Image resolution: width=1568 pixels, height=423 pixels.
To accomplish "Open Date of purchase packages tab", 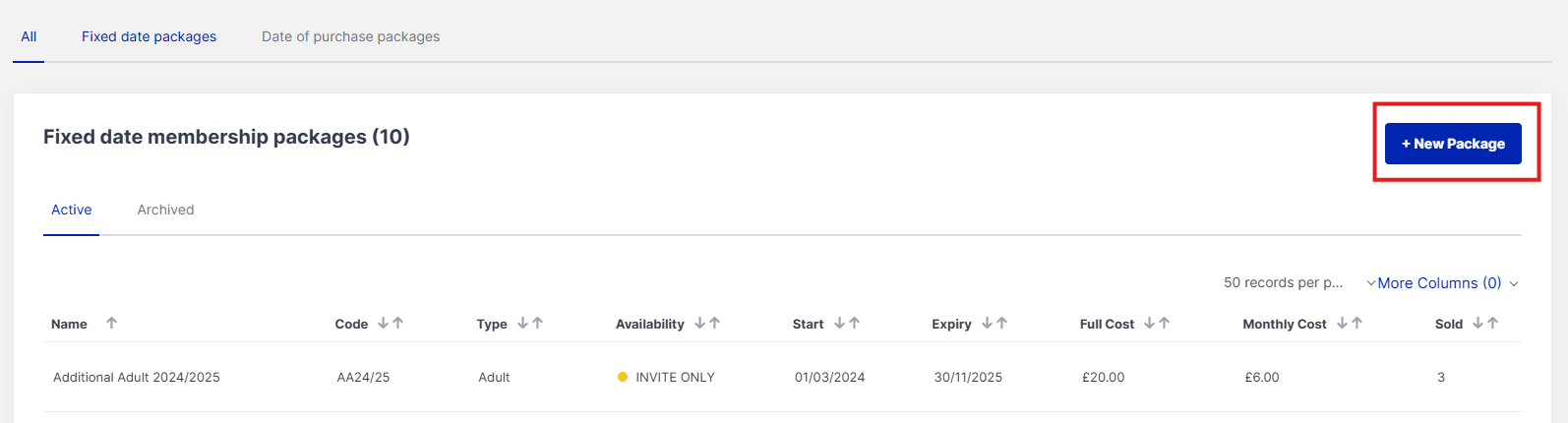I will click(x=350, y=36).
